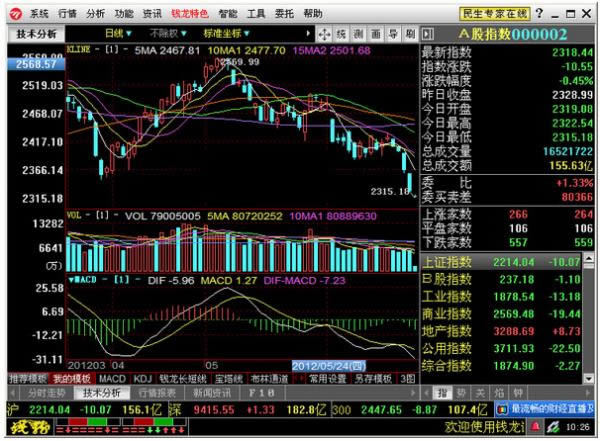Click the 刷 refresh tool button
Viewport: 600px width, 441px height.
tap(409, 33)
